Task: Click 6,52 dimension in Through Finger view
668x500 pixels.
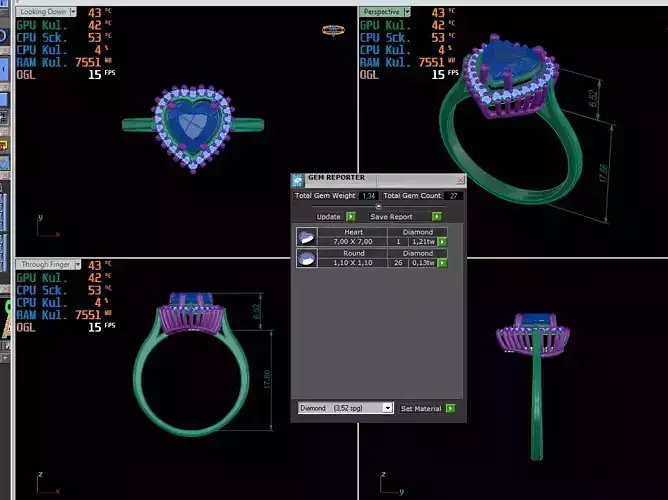Action: pyautogui.click(x=256, y=311)
